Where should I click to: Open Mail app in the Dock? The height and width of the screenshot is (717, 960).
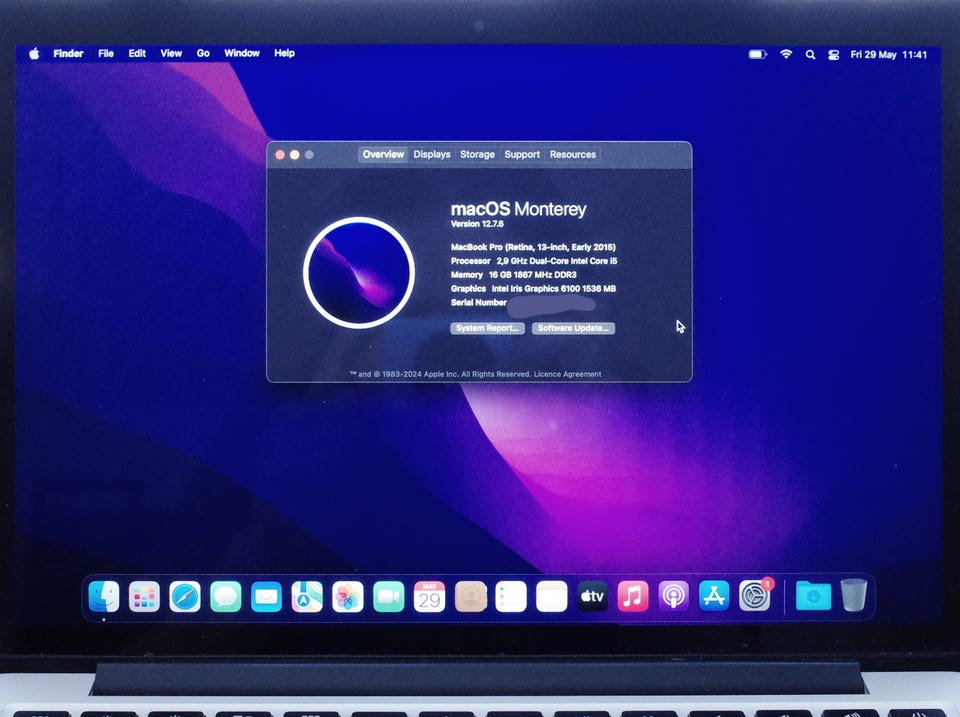click(266, 596)
